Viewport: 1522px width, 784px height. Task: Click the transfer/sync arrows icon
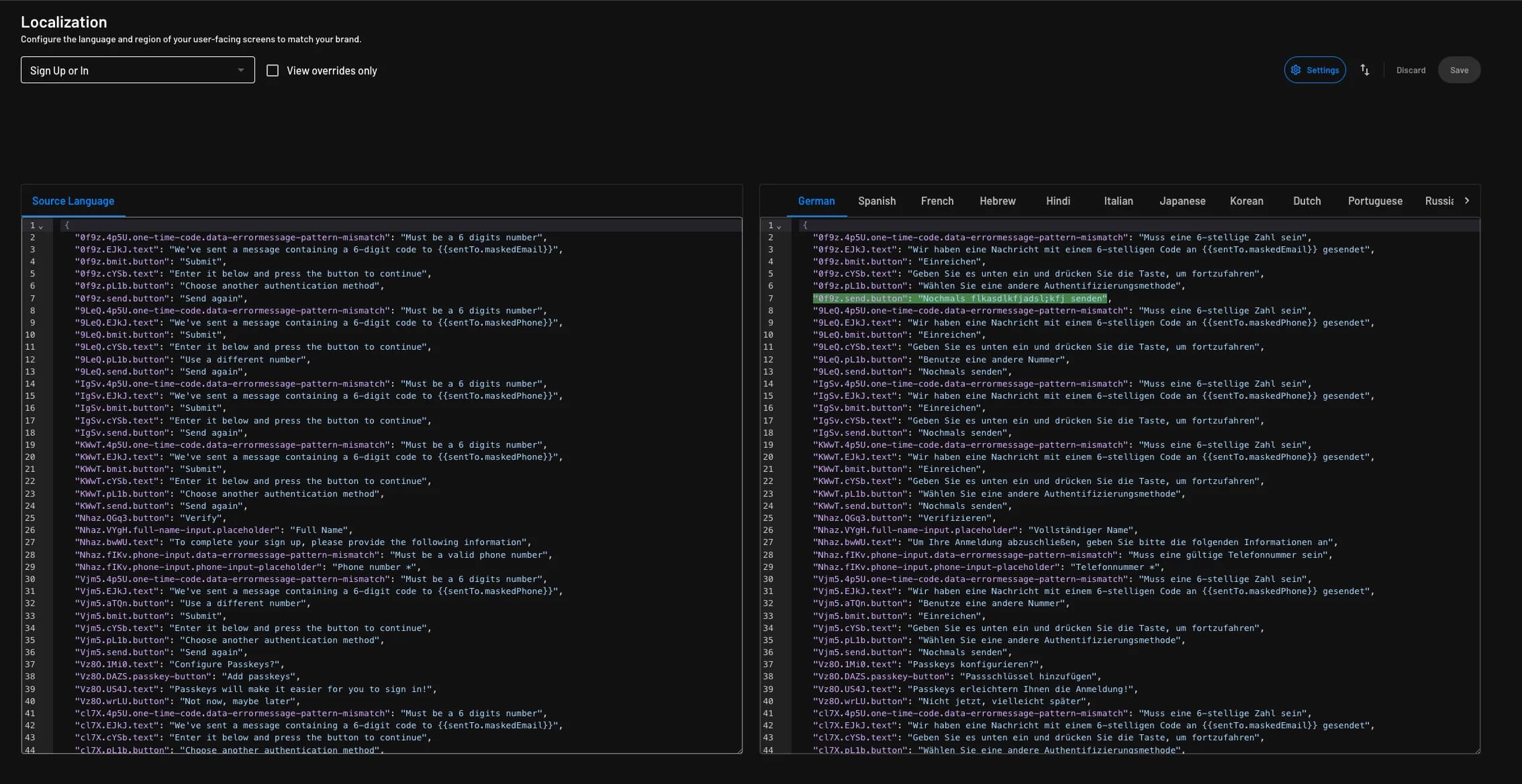[x=1364, y=69]
